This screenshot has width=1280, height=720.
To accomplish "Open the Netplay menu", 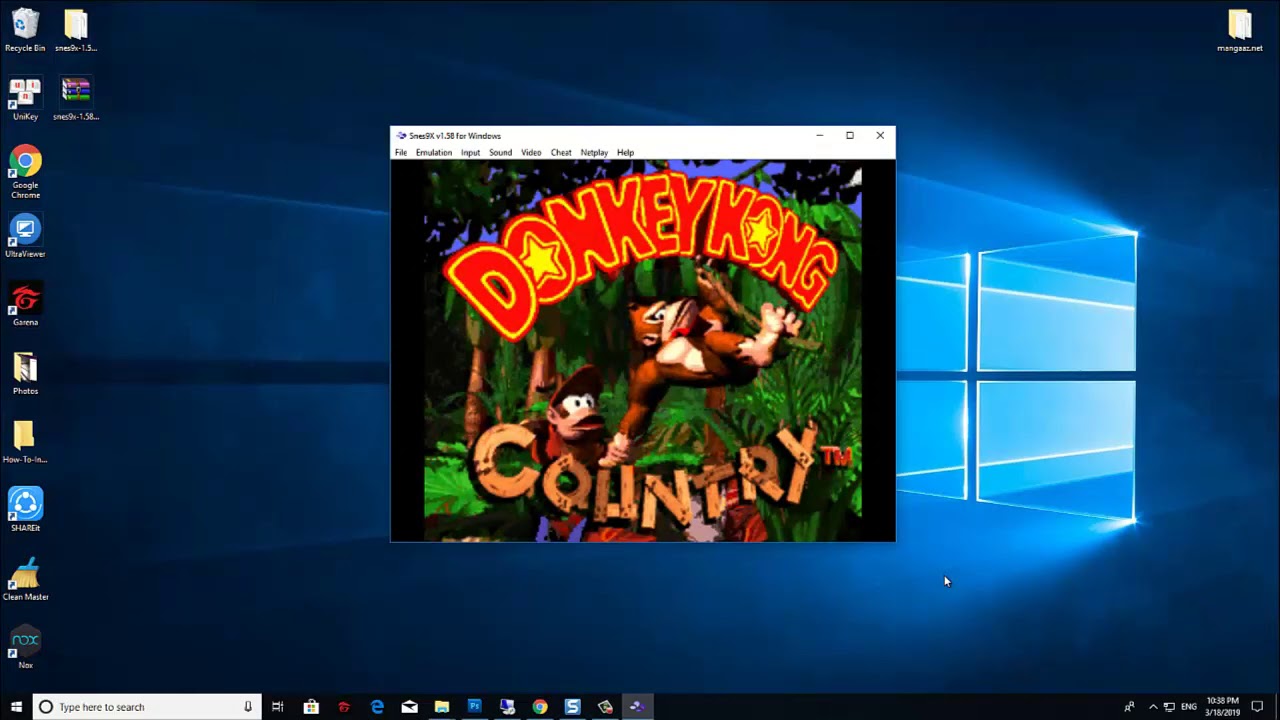I will [594, 153].
